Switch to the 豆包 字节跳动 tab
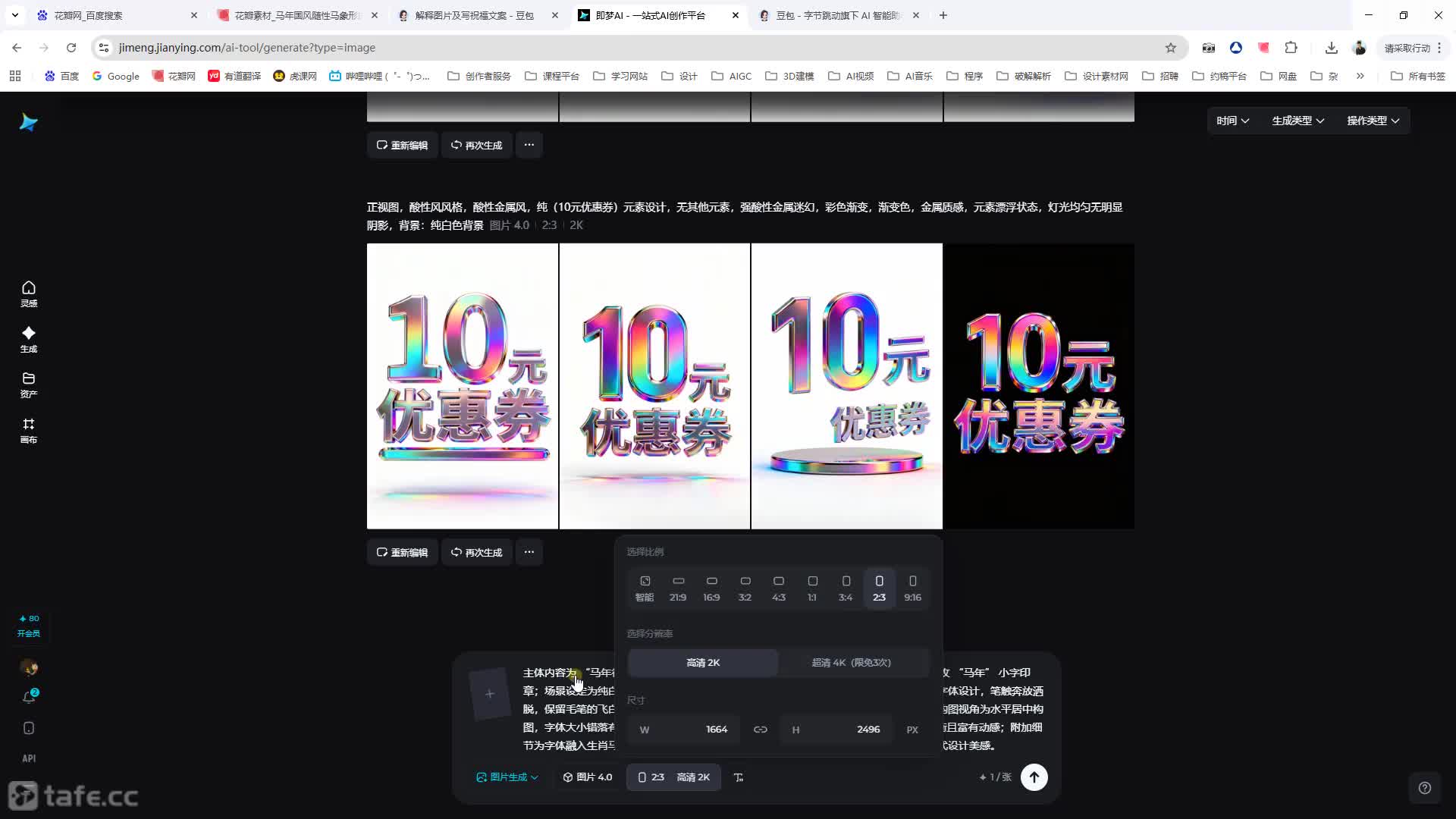This screenshot has height=819, width=1456. [x=839, y=15]
